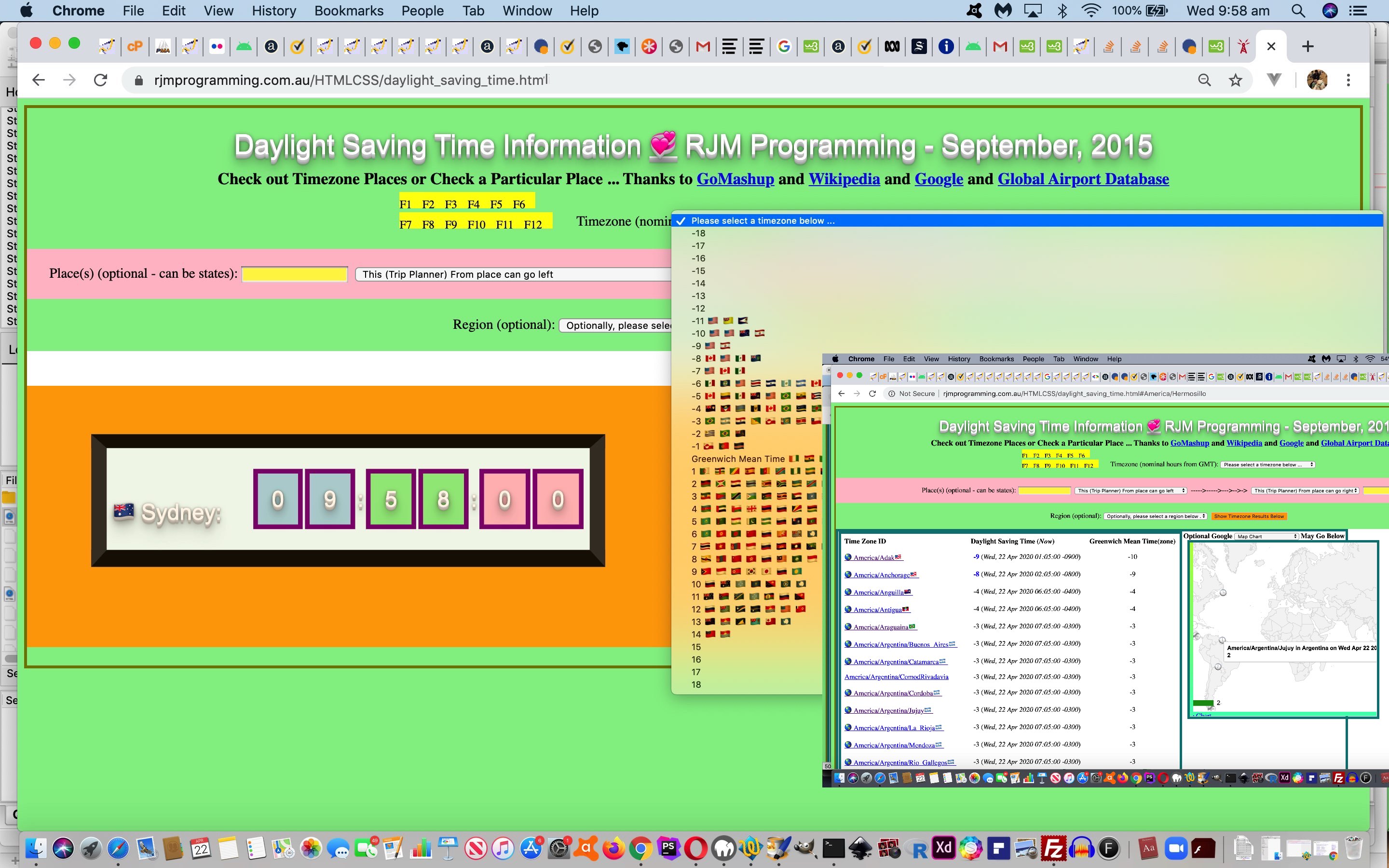Click the zoom magnifier icon in address bar
1389x868 pixels.
(1204, 80)
